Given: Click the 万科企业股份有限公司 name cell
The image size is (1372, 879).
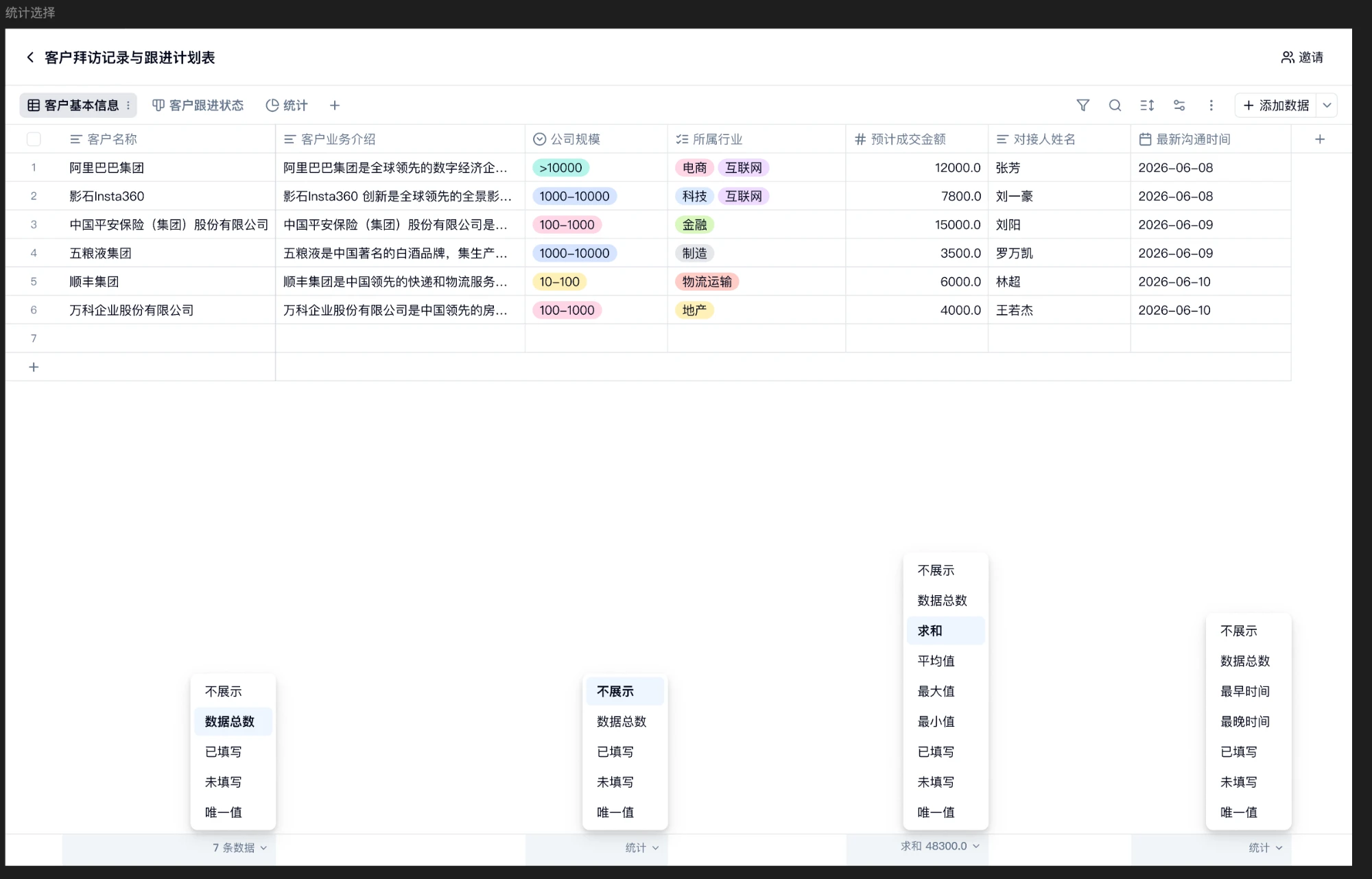Looking at the screenshot, I should (x=169, y=310).
